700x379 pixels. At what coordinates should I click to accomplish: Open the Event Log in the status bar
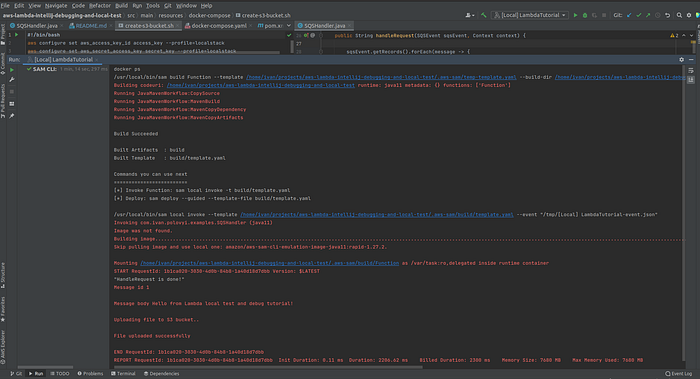pyautogui.click(x=679, y=374)
